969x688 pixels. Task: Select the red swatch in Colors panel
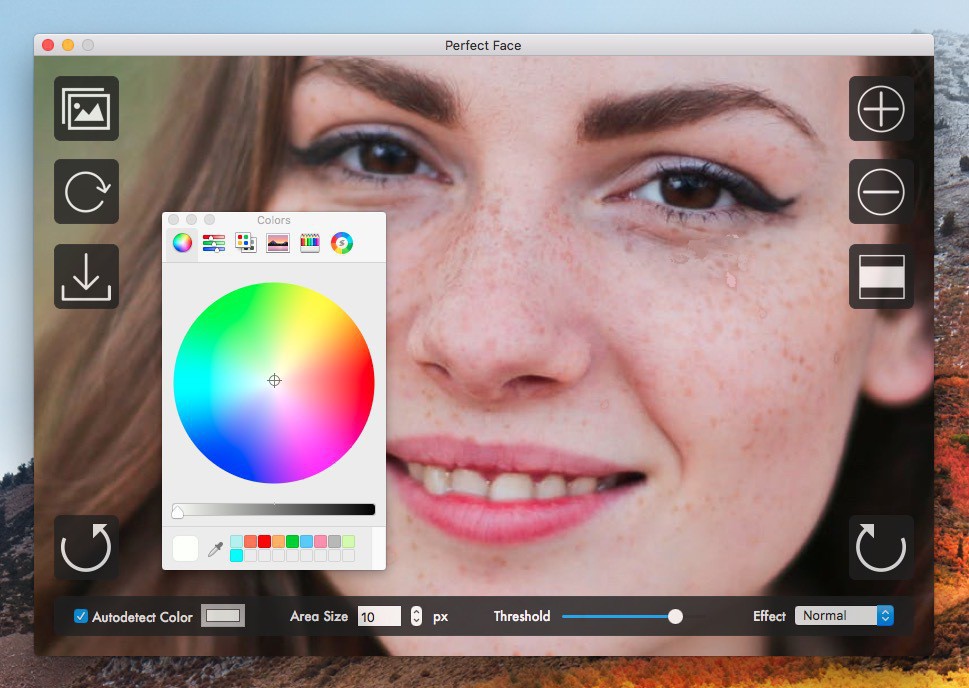(x=264, y=541)
